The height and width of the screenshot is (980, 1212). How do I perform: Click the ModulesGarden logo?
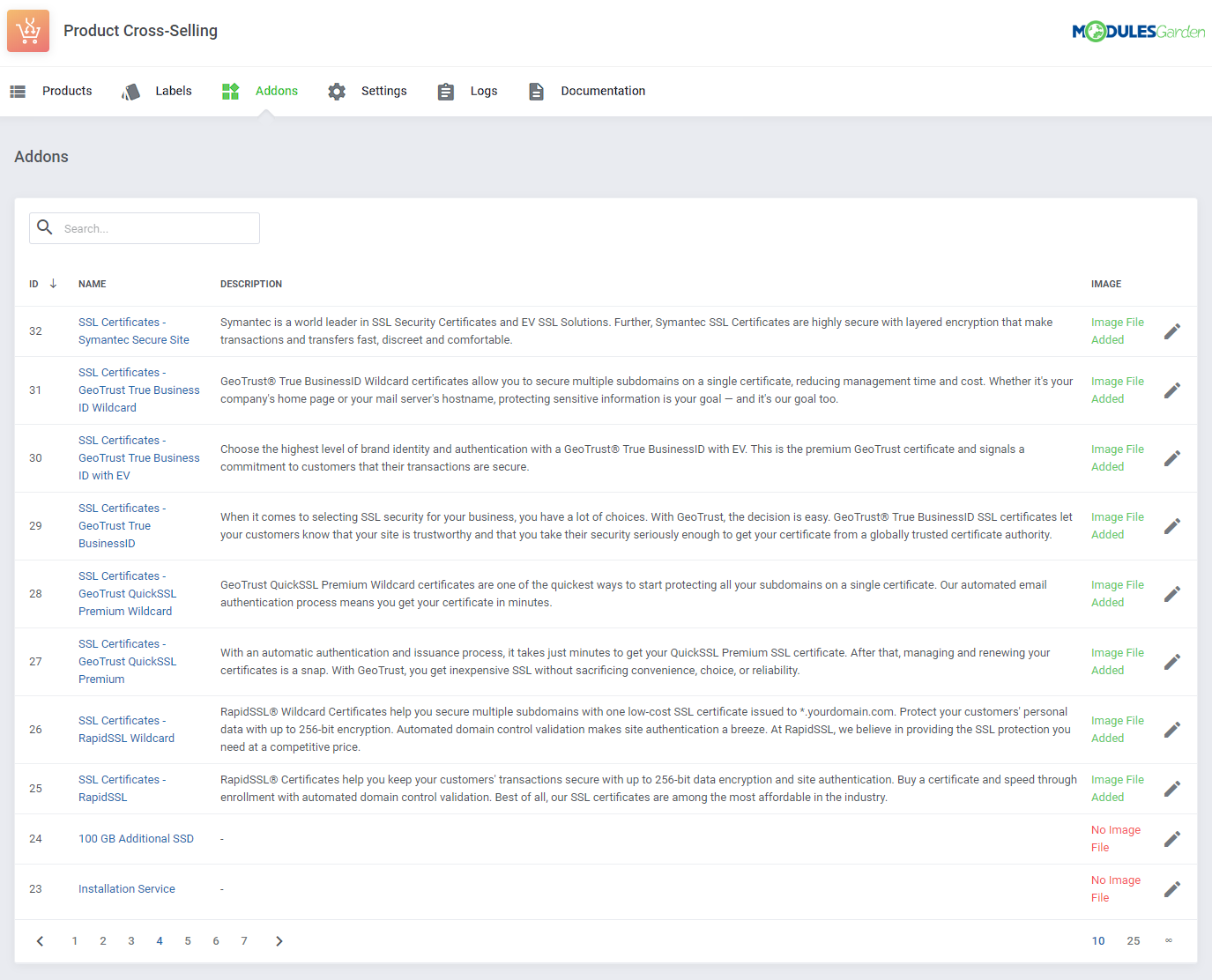pos(1138,32)
